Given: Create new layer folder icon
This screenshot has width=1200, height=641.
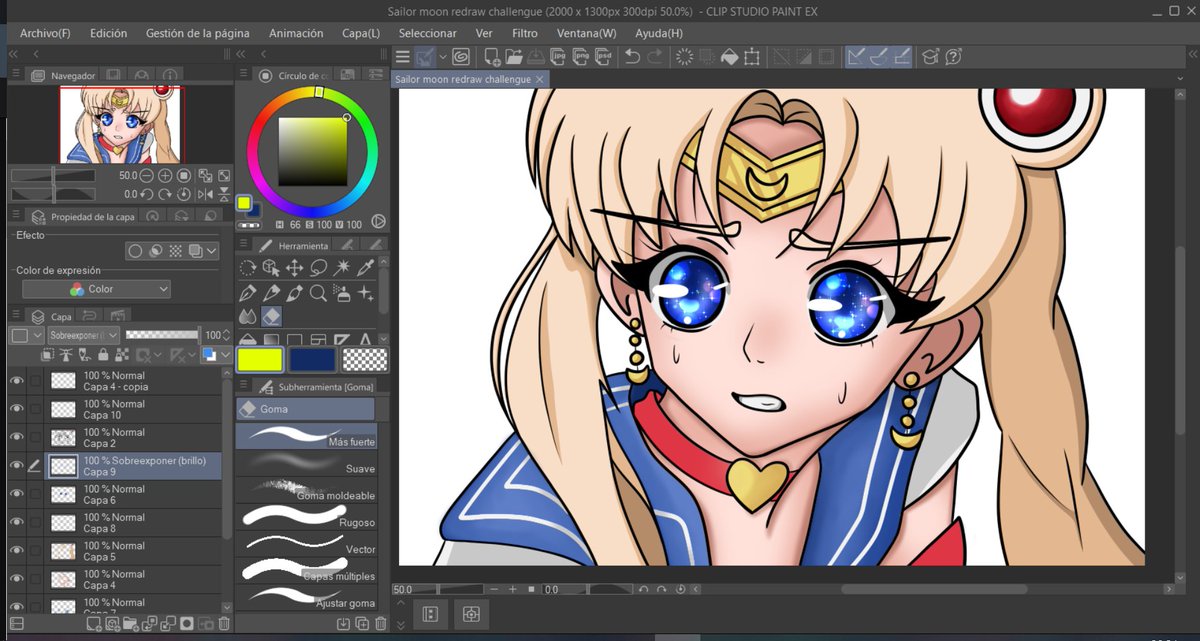Looking at the screenshot, I should [131, 624].
